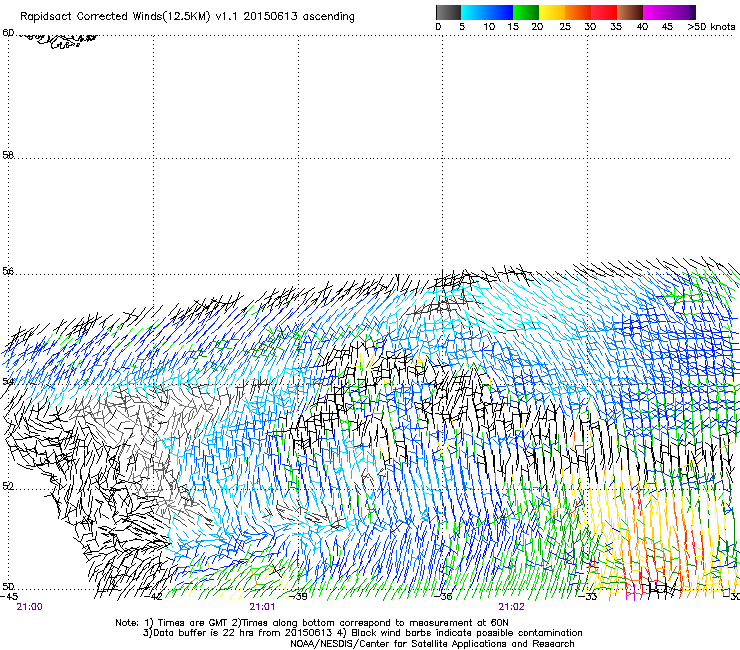The height and width of the screenshot is (650, 740).
Task: Click the latitude label '52'
Action: [x=8, y=486]
